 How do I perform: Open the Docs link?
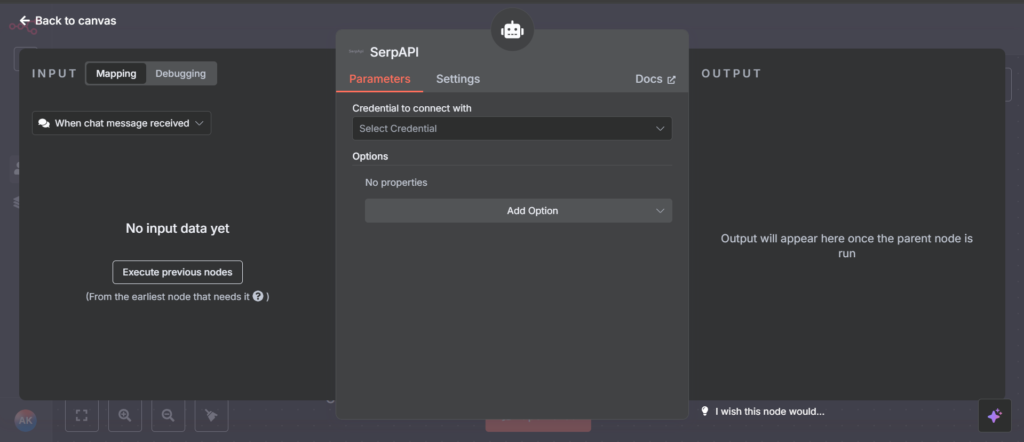click(x=655, y=79)
